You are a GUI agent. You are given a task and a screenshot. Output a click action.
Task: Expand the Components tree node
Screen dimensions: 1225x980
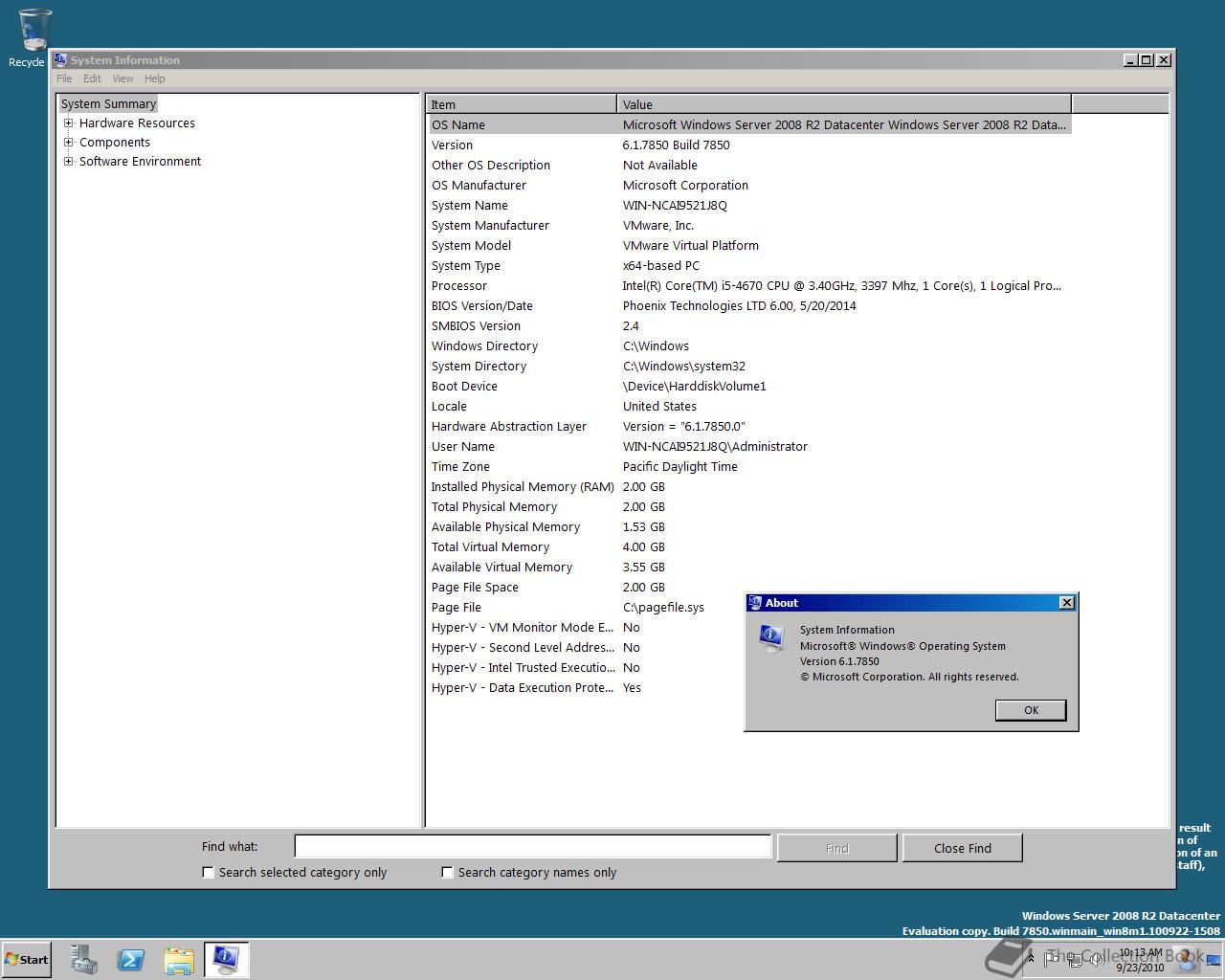pyautogui.click(x=69, y=142)
